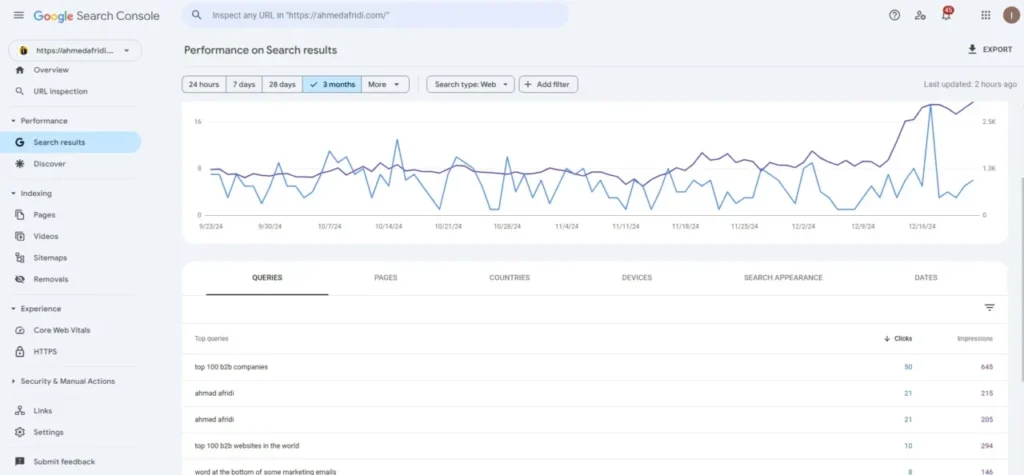Viewport: 1024px width, 475px height.
Task: Click the table filter rows icon
Action: 989,308
